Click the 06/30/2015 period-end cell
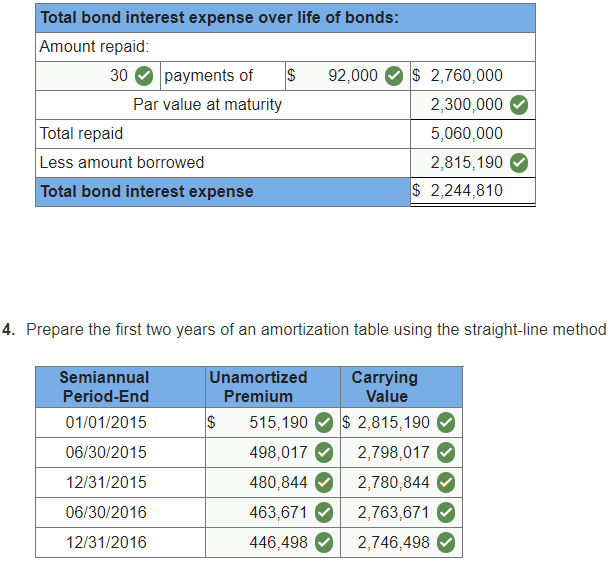Viewport: 610px width, 562px height. click(106, 452)
